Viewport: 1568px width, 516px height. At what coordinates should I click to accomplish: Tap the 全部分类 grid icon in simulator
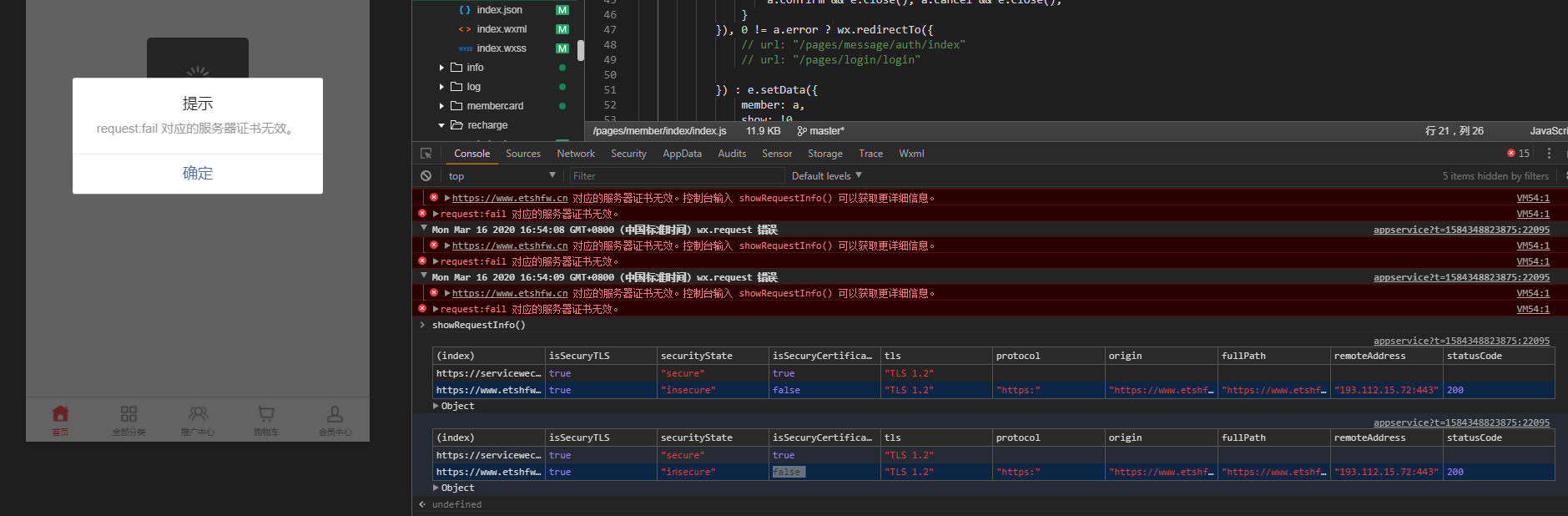tap(129, 414)
